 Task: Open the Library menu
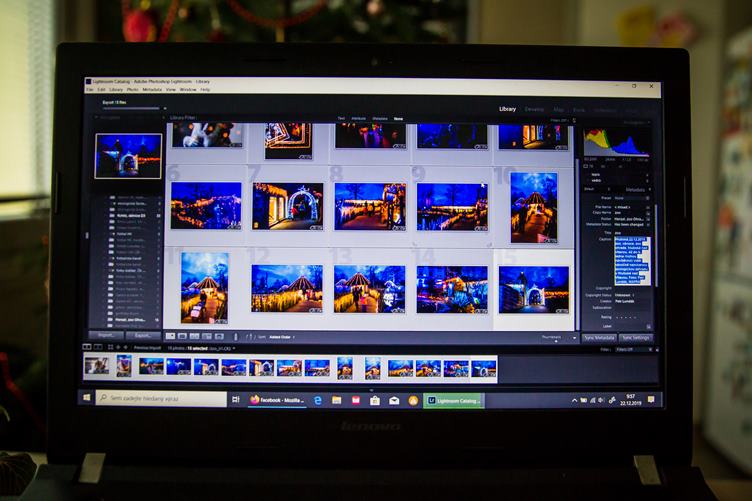(116, 90)
